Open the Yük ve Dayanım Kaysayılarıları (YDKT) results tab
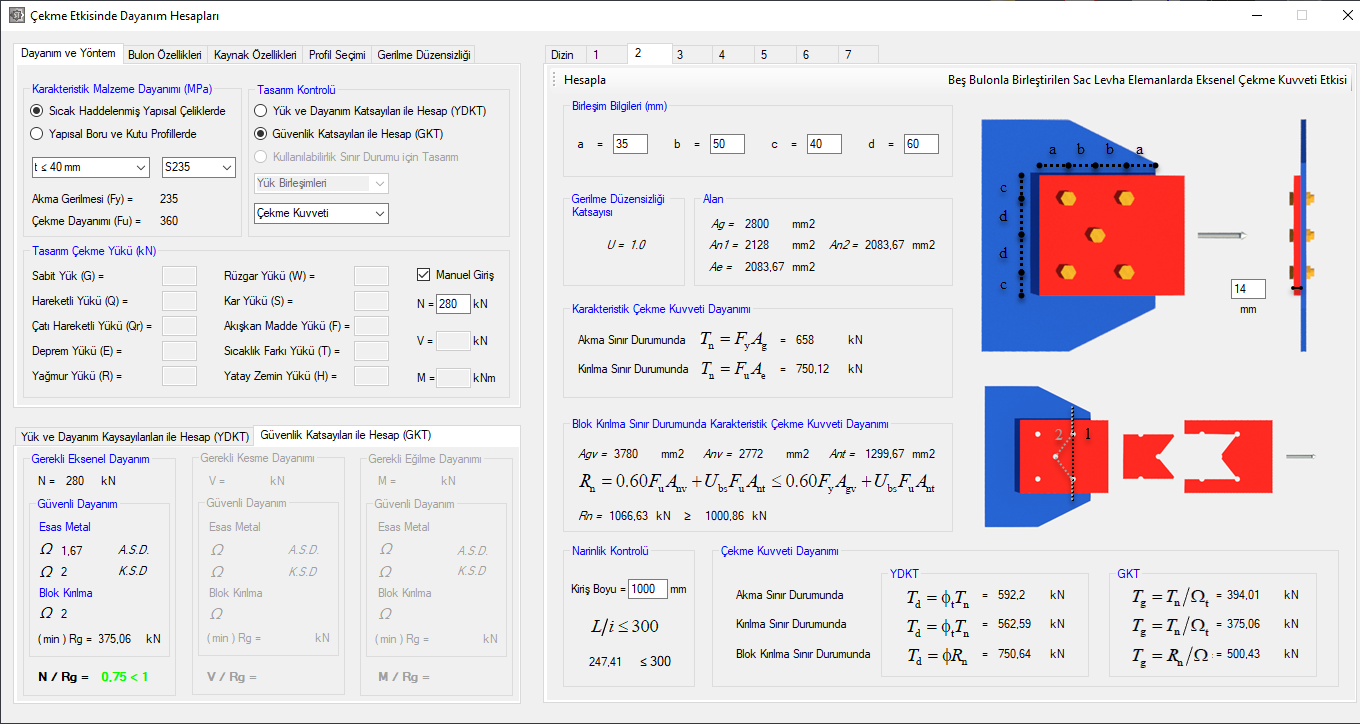Screen dimensions: 1360x724 pyautogui.click(x=135, y=437)
